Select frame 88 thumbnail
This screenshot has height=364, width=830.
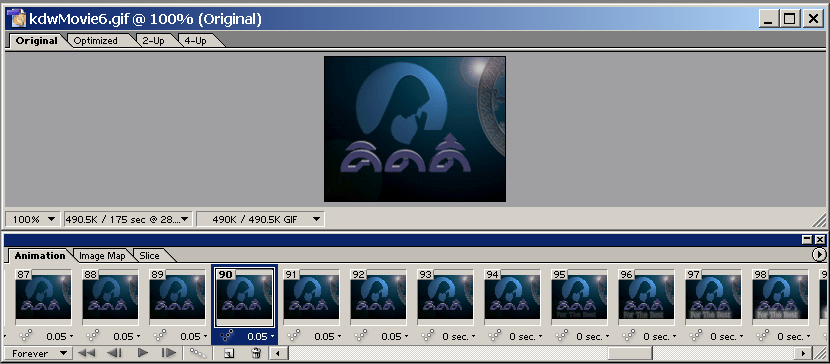110,297
